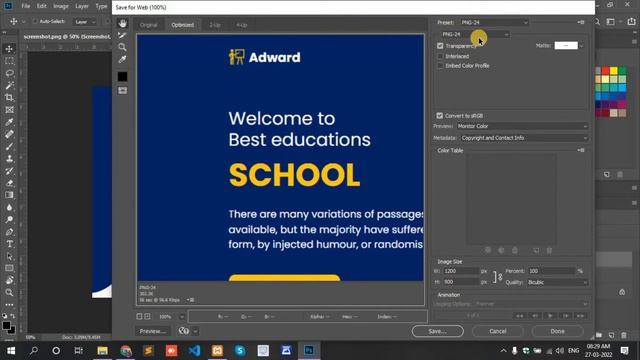Image resolution: width=640 pixels, height=360 pixels.
Task: Toggle the Transparency checkbox
Action: [440, 46]
